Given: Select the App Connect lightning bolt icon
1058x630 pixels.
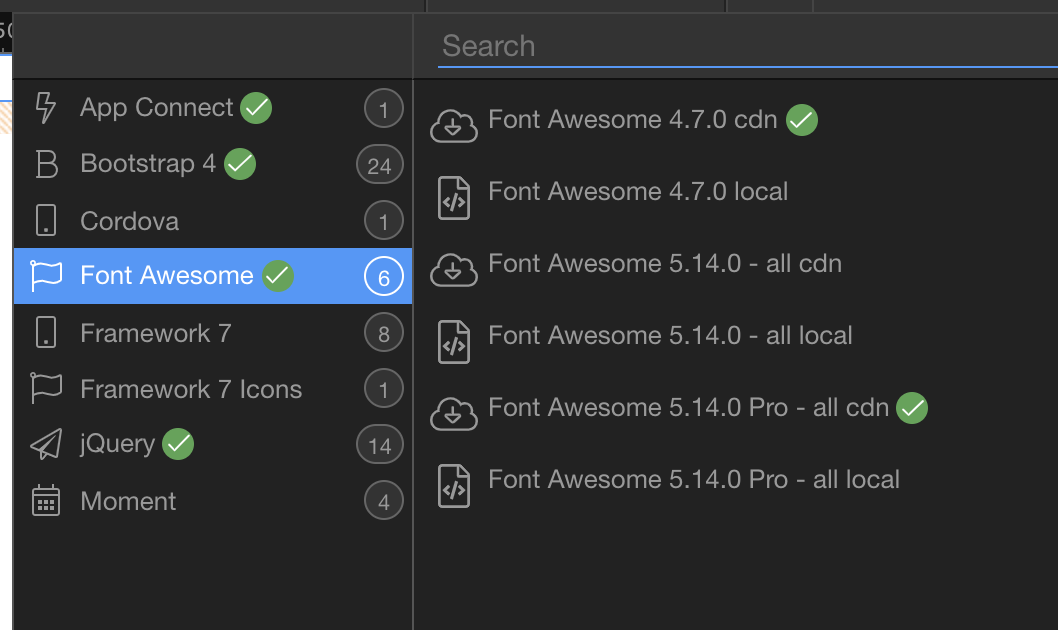Looking at the screenshot, I should click(47, 107).
